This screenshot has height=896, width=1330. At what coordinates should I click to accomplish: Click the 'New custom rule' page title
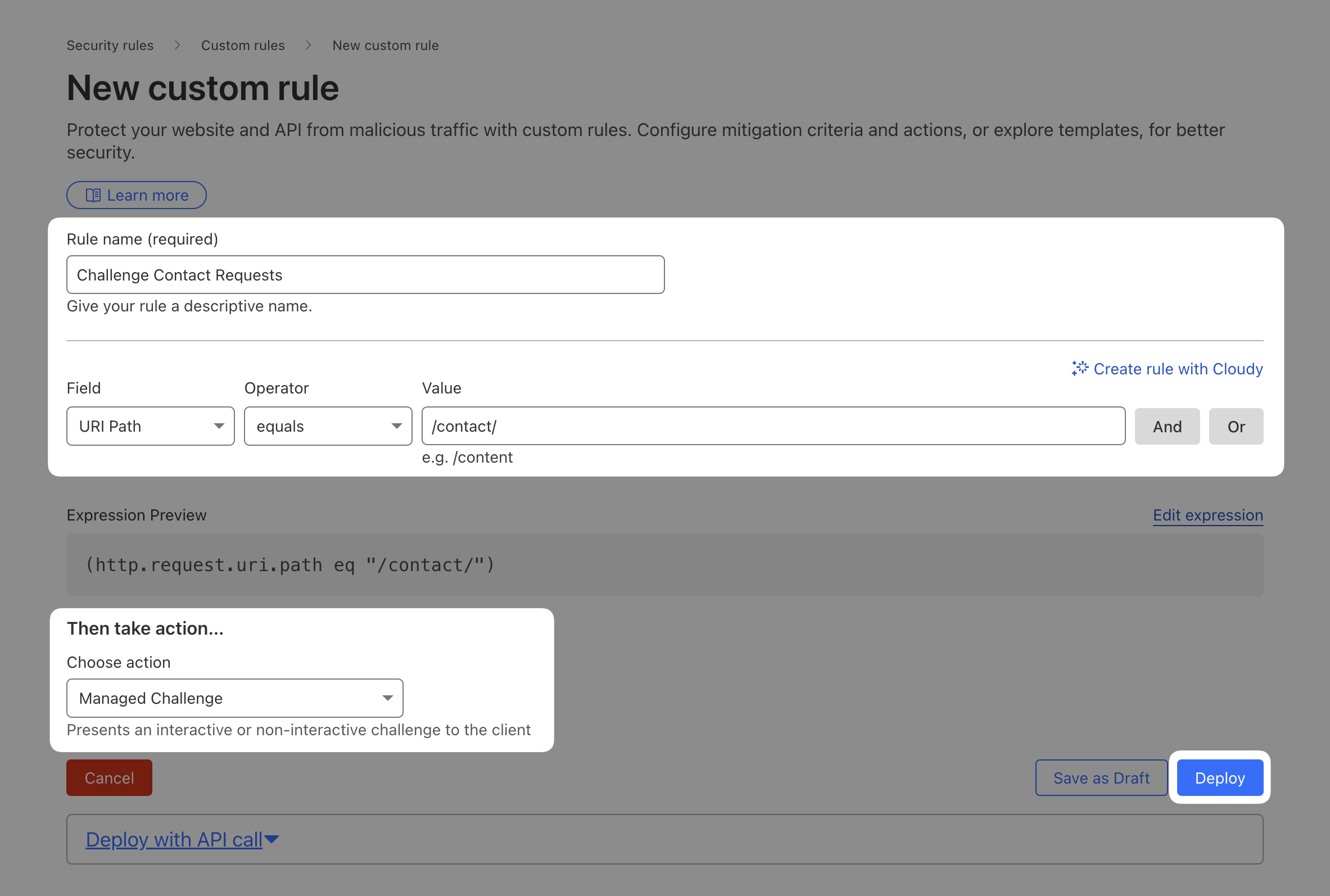pyautogui.click(x=203, y=88)
